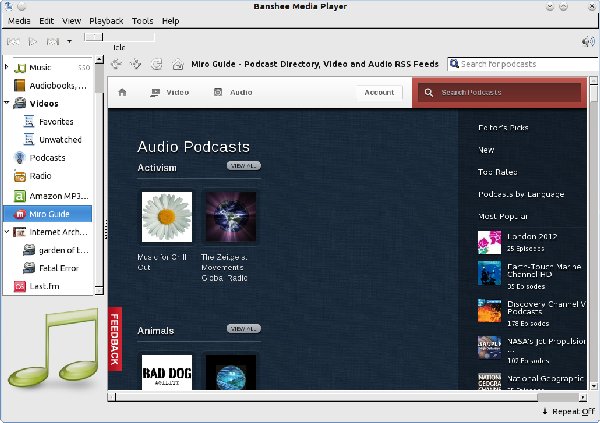Select Podcasts microphone icon in sidebar
Screen dimensions: 600x423
click(19, 157)
